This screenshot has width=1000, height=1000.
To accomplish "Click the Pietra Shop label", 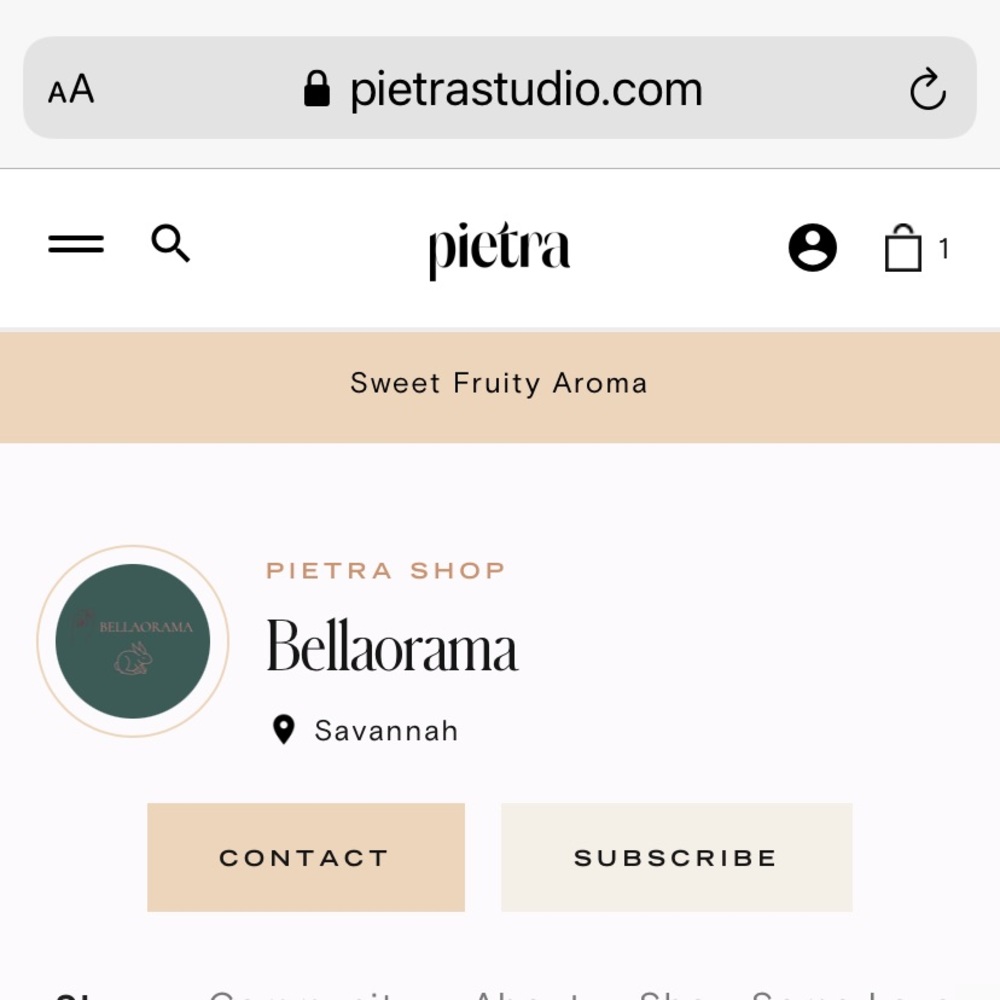I will click(386, 570).
